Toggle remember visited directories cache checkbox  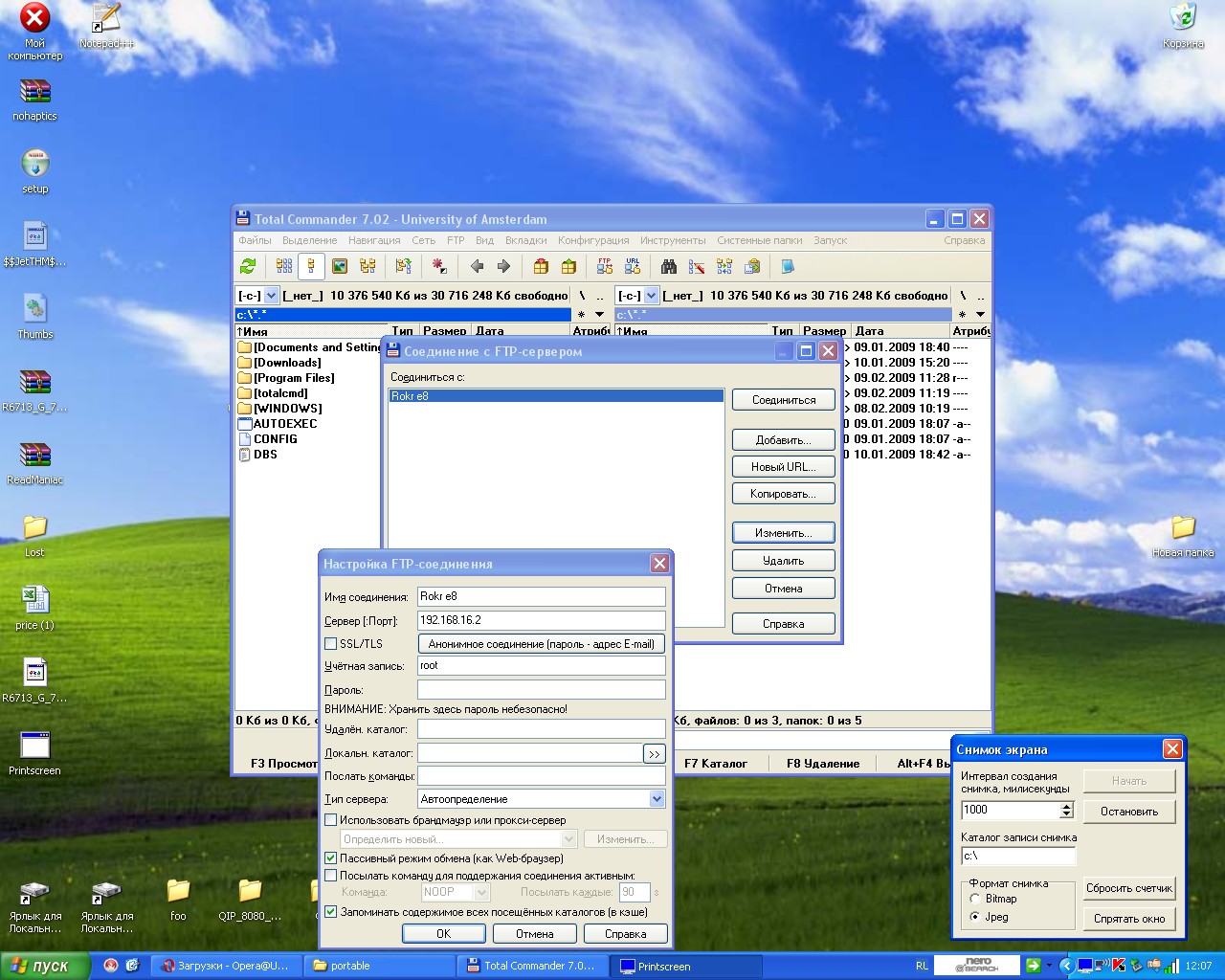pyautogui.click(x=331, y=912)
